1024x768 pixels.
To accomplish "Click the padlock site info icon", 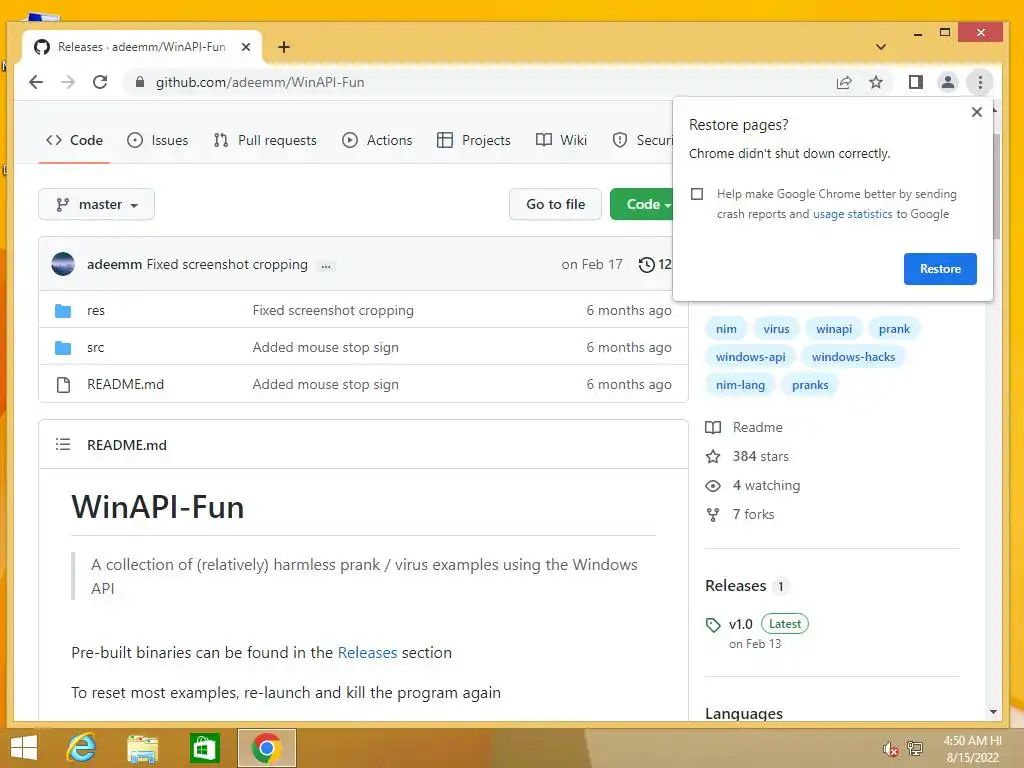I will coord(139,82).
